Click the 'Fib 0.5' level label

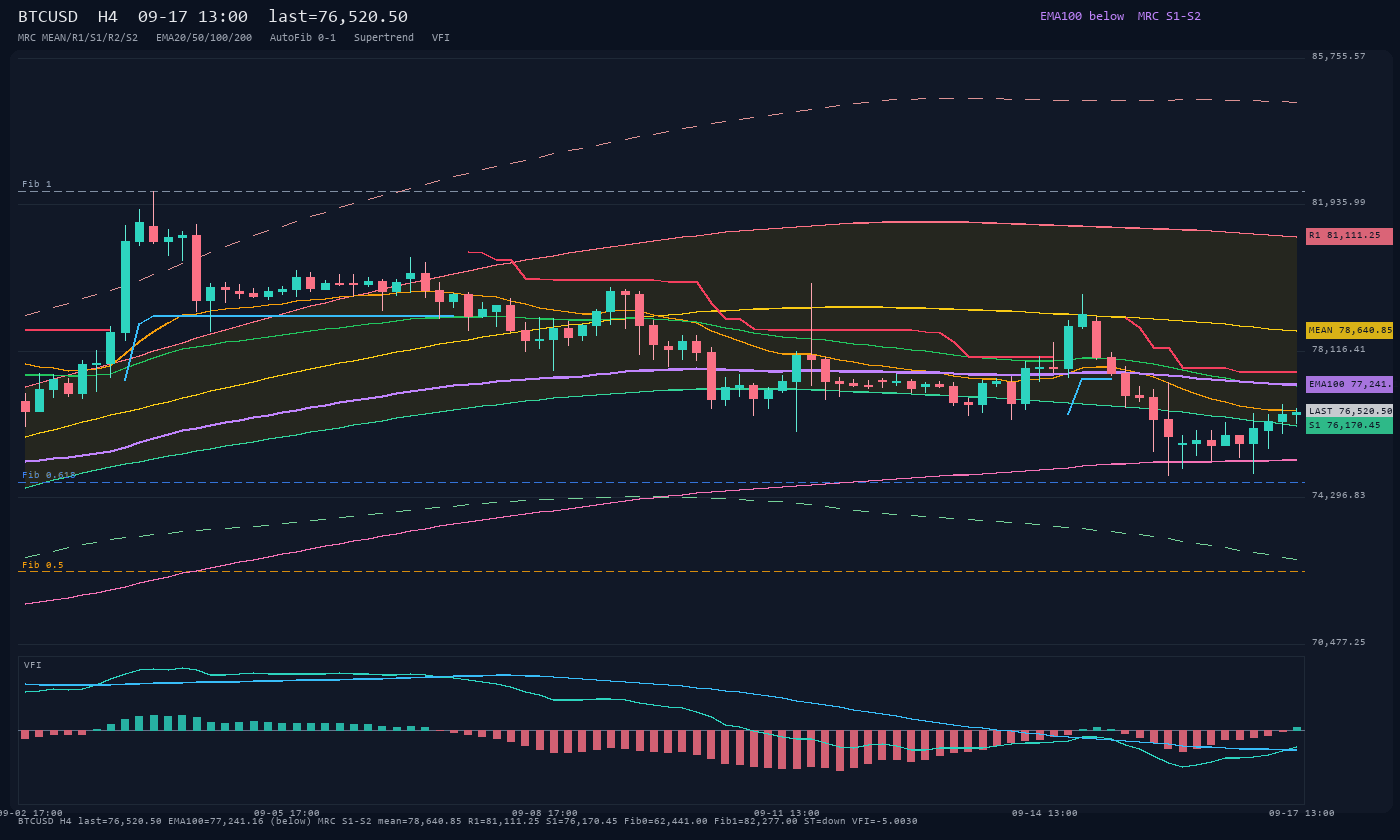(x=43, y=565)
